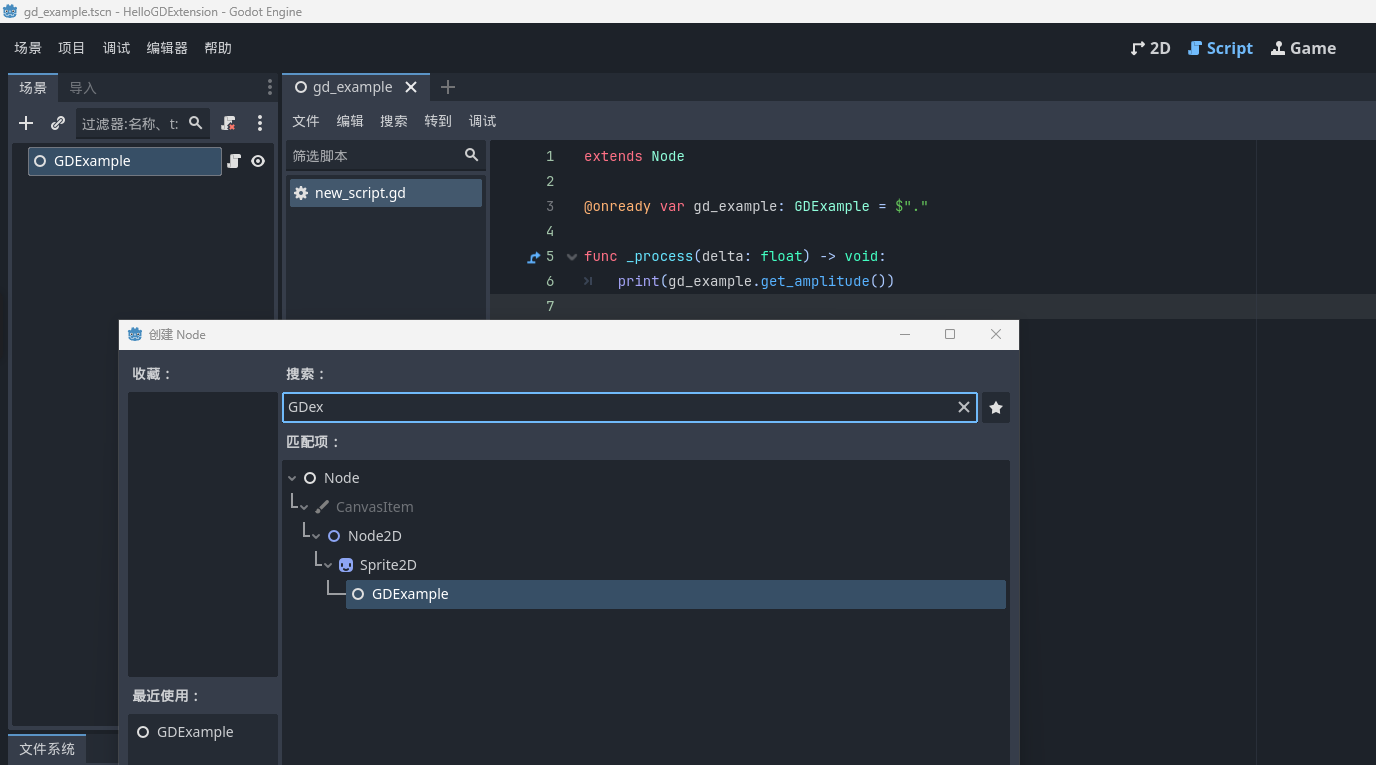
Task: Close the gd_example scene tab
Action: (x=411, y=87)
